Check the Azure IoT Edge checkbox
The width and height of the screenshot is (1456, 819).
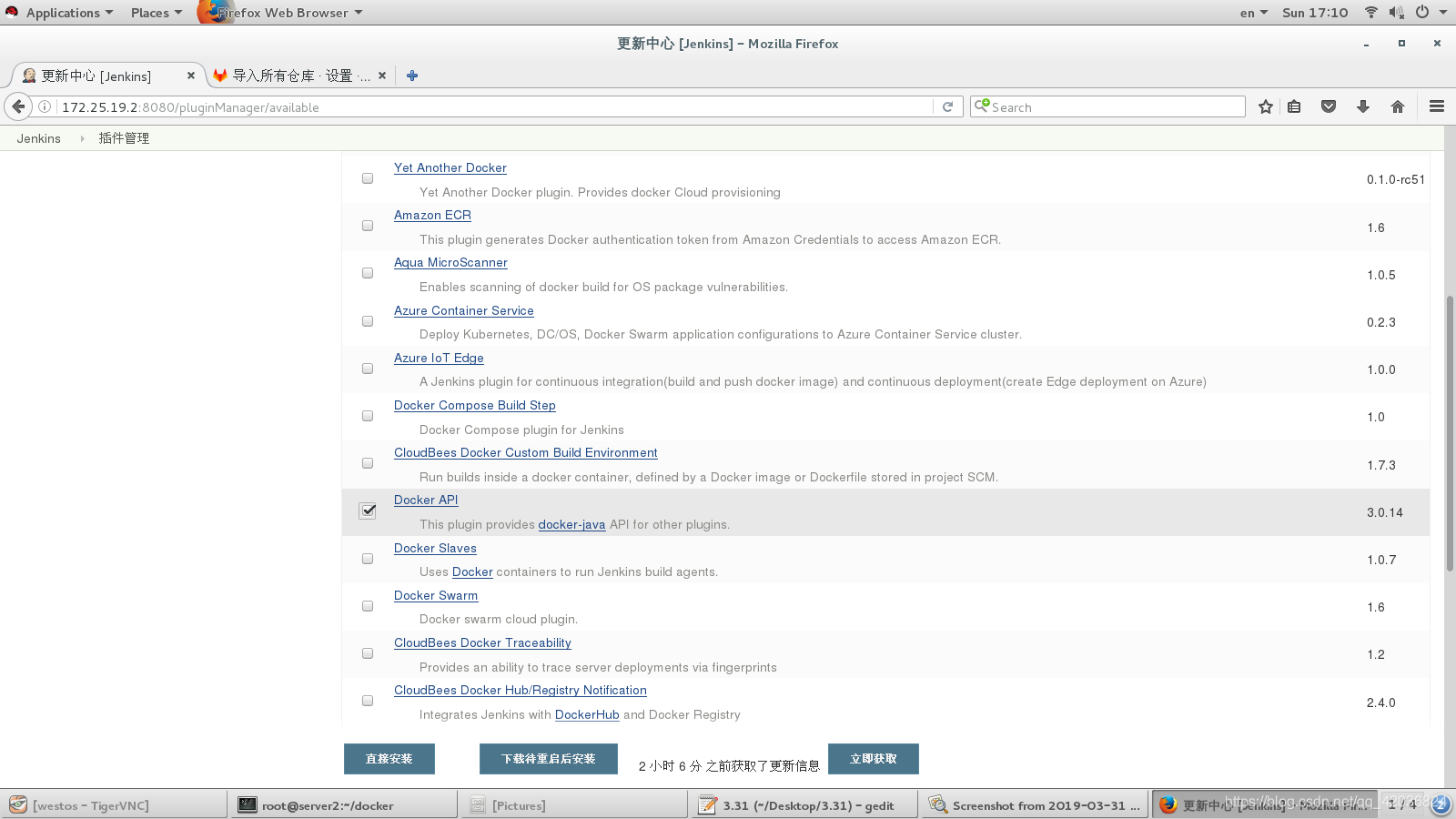(368, 369)
